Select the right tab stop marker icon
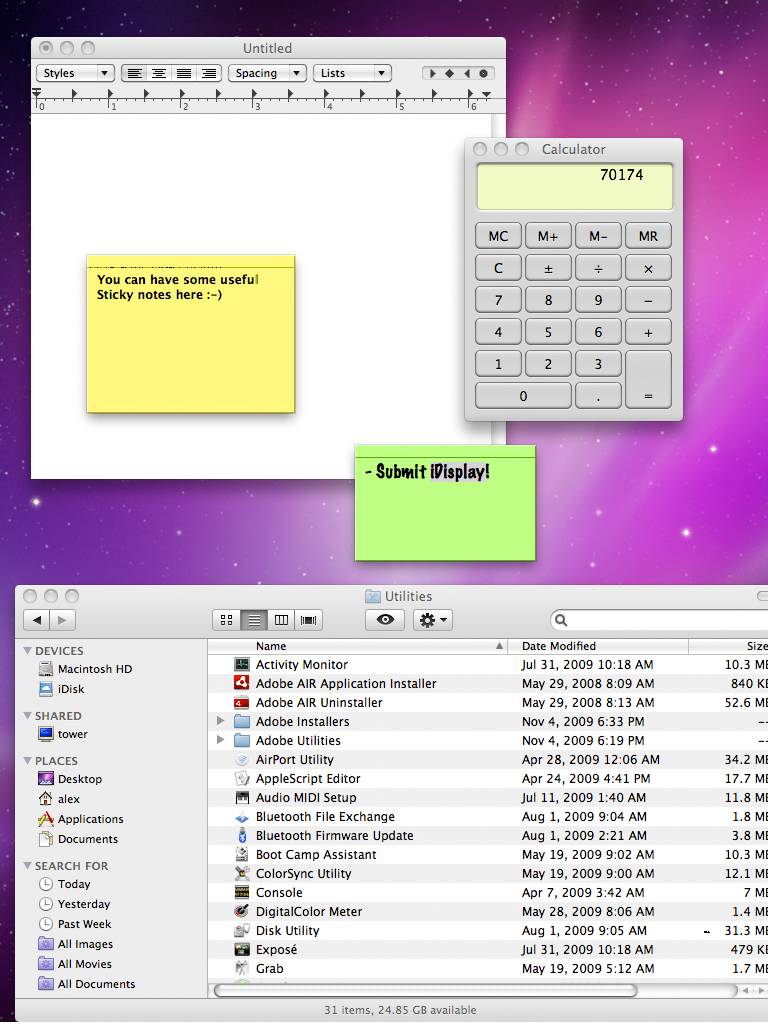The height and width of the screenshot is (1024, 768). click(x=466, y=73)
